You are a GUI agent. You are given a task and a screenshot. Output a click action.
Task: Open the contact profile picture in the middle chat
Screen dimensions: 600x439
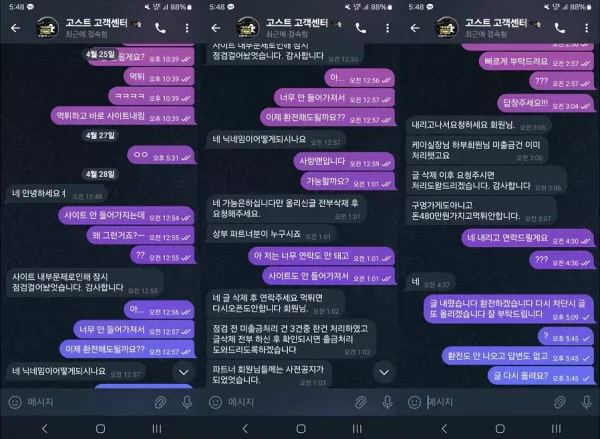248,28
